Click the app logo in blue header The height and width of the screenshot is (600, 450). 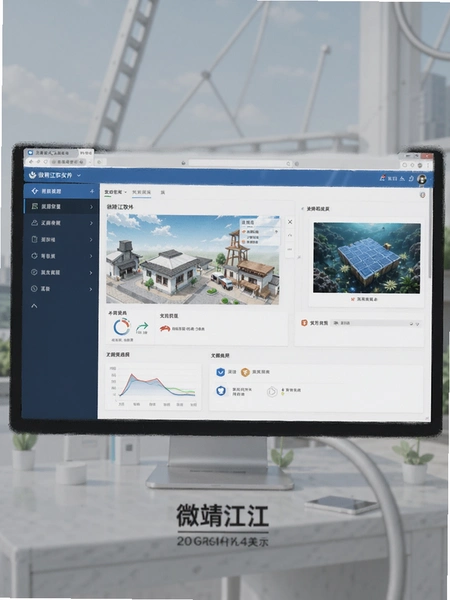click(32, 175)
